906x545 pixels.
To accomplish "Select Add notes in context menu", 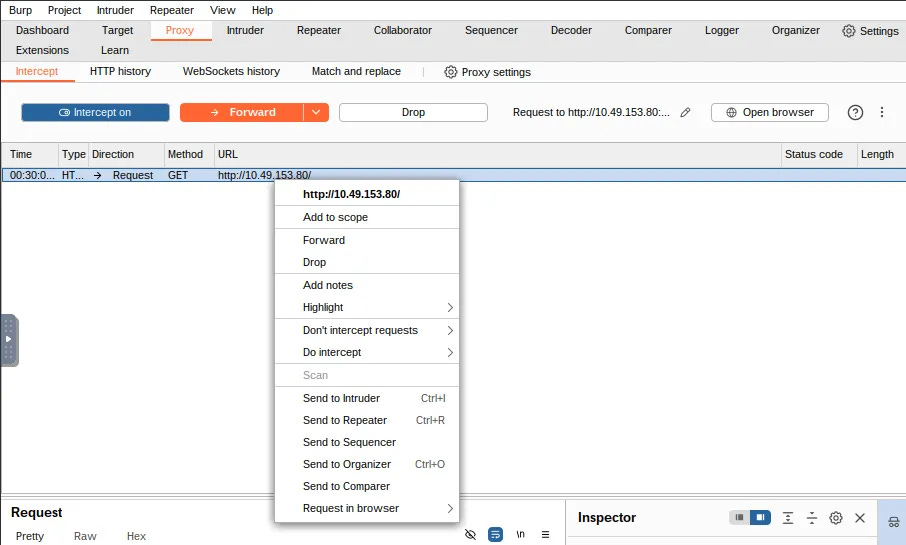I will [367, 286].
